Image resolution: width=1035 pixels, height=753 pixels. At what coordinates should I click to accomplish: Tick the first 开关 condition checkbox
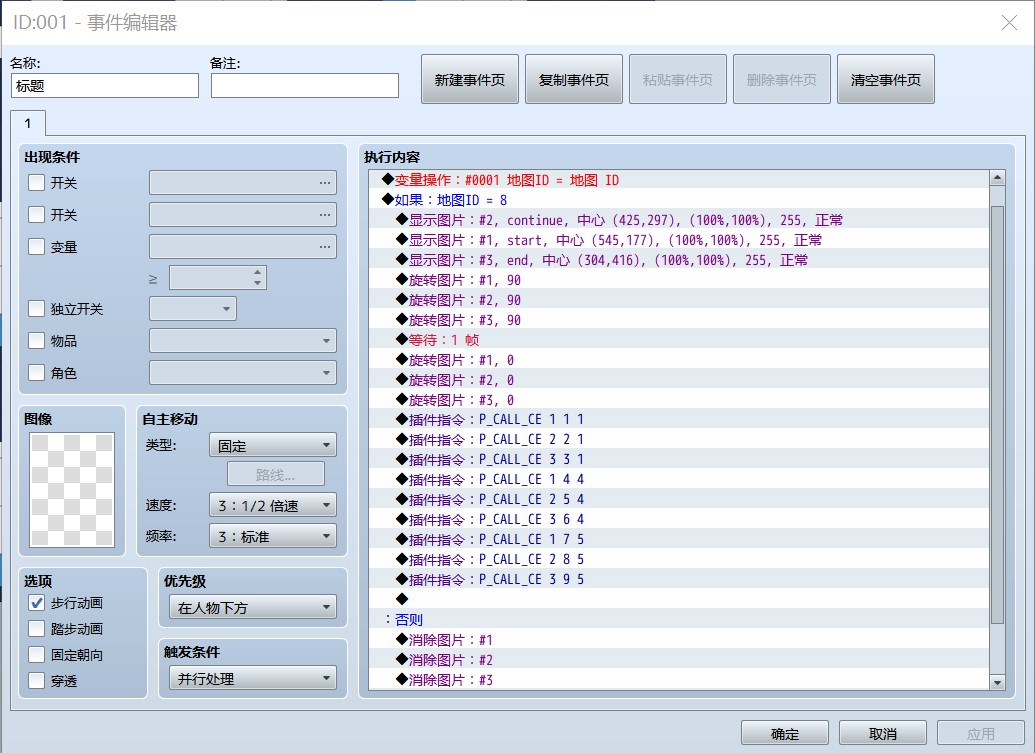(x=36, y=183)
